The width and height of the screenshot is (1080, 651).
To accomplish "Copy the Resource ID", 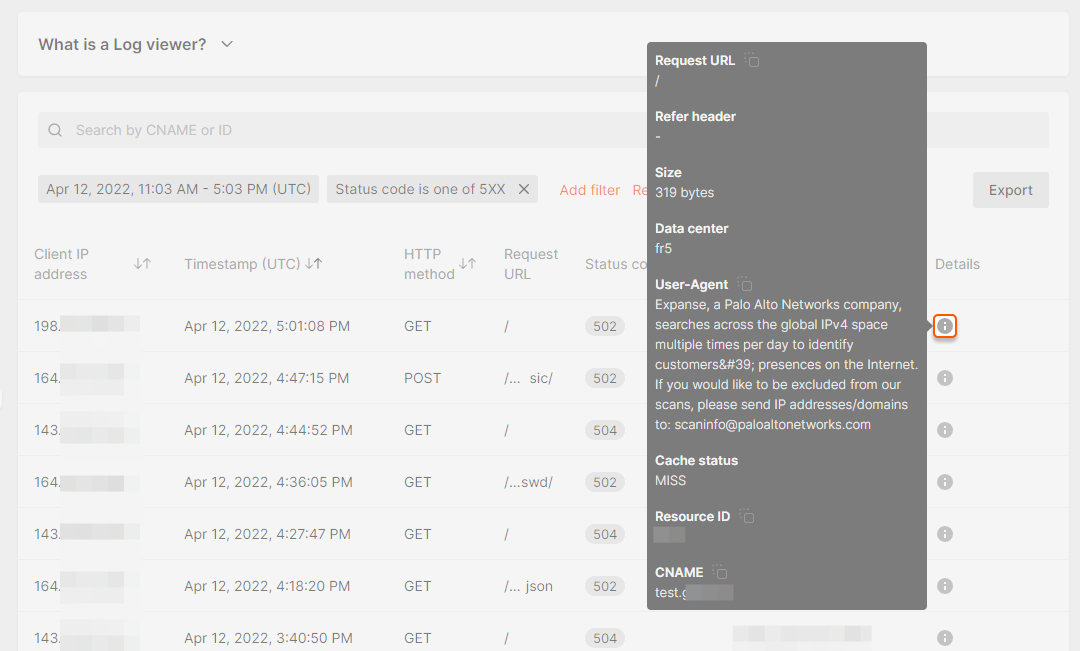I will (746, 517).
